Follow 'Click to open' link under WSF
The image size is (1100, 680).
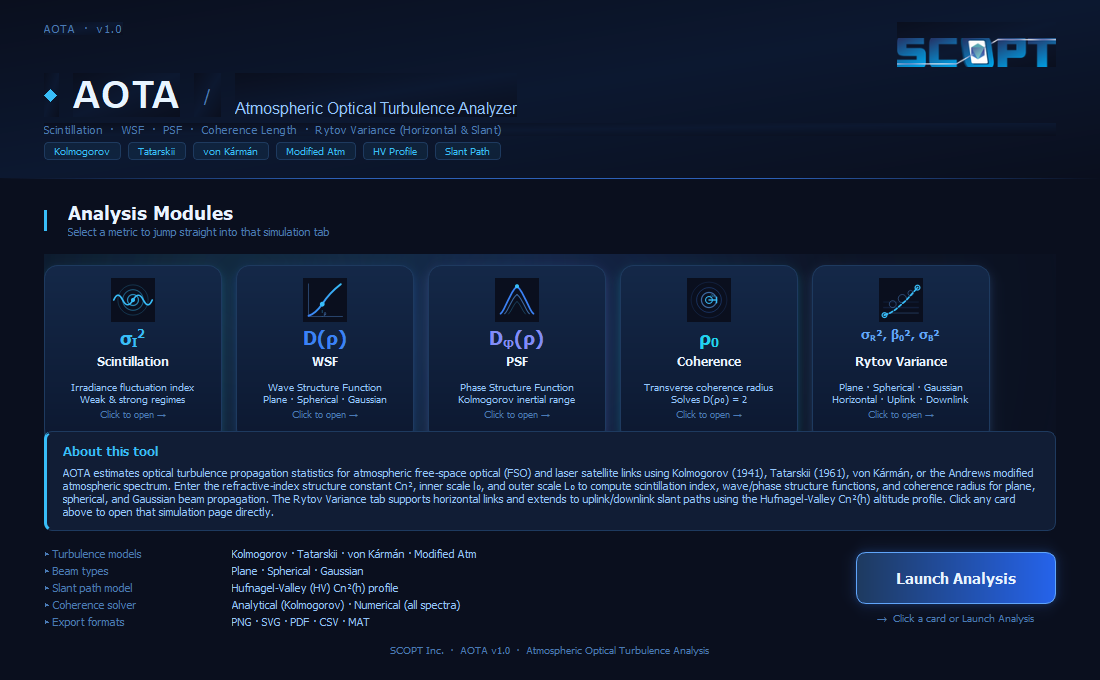click(x=325, y=415)
